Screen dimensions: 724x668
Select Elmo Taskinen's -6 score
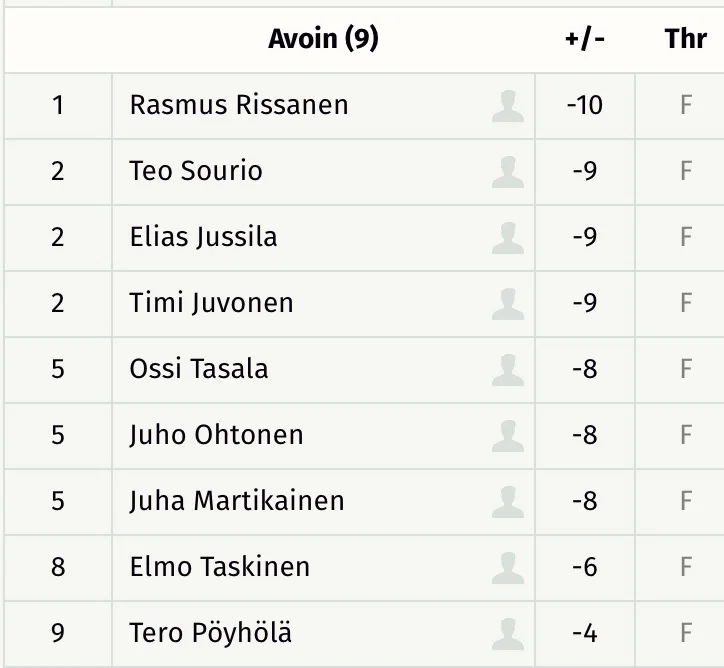pyautogui.click(x=584, y=567)
